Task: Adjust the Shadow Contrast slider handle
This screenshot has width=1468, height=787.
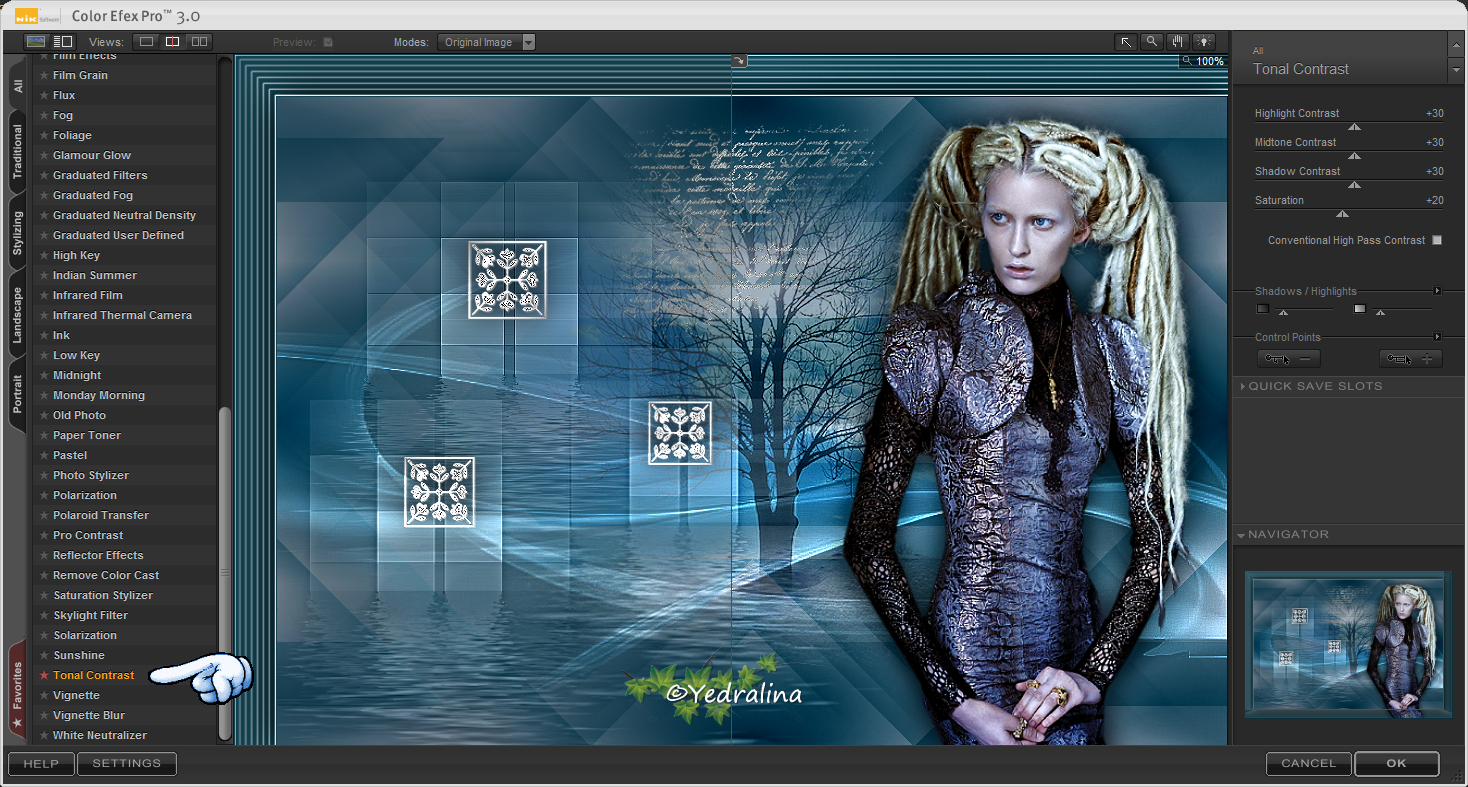Action: coord(1354,185)
